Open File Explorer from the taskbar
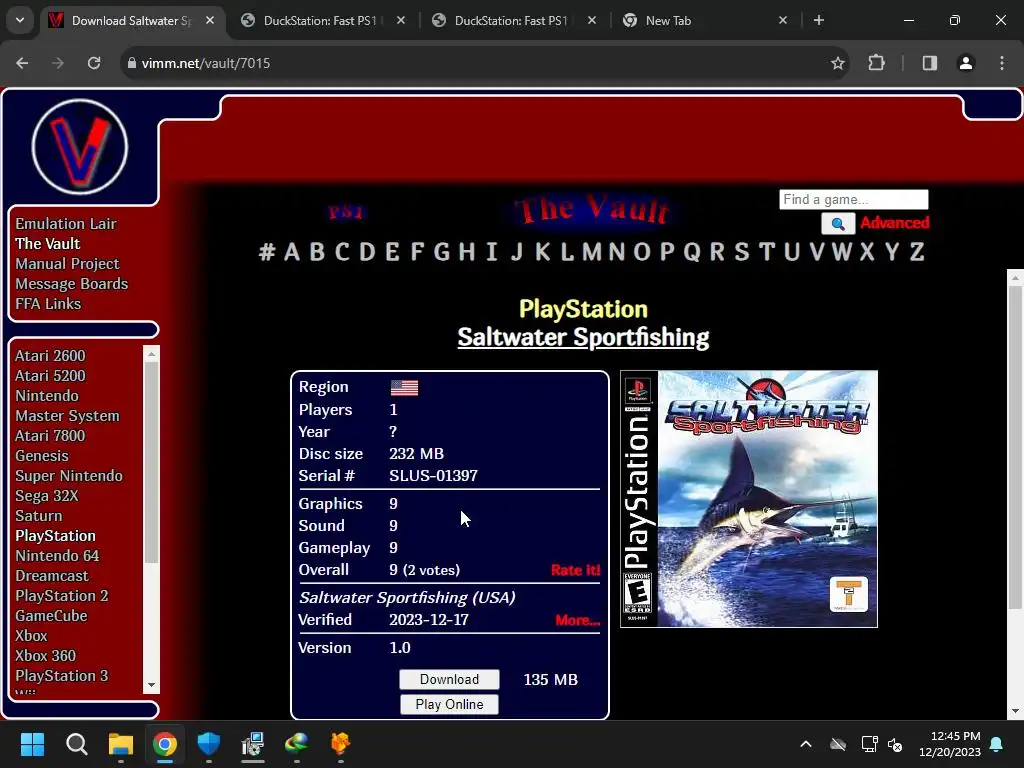Screen dimensions: 1024x768 click(121, 744)
